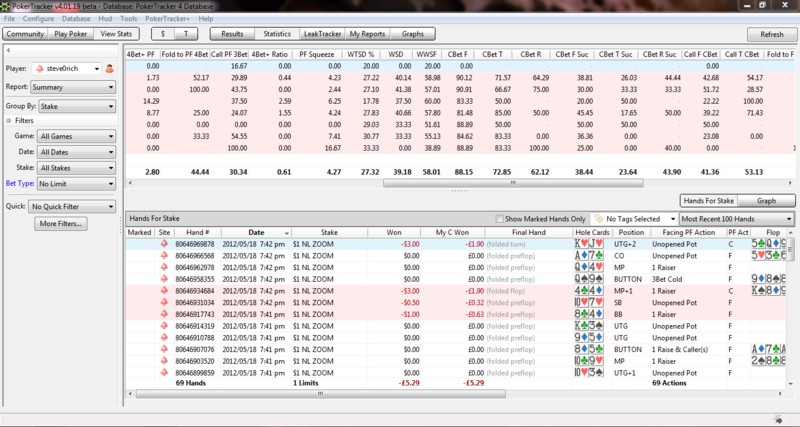Open the Bet Type No Limit dropdown

(x=77, y=184)
